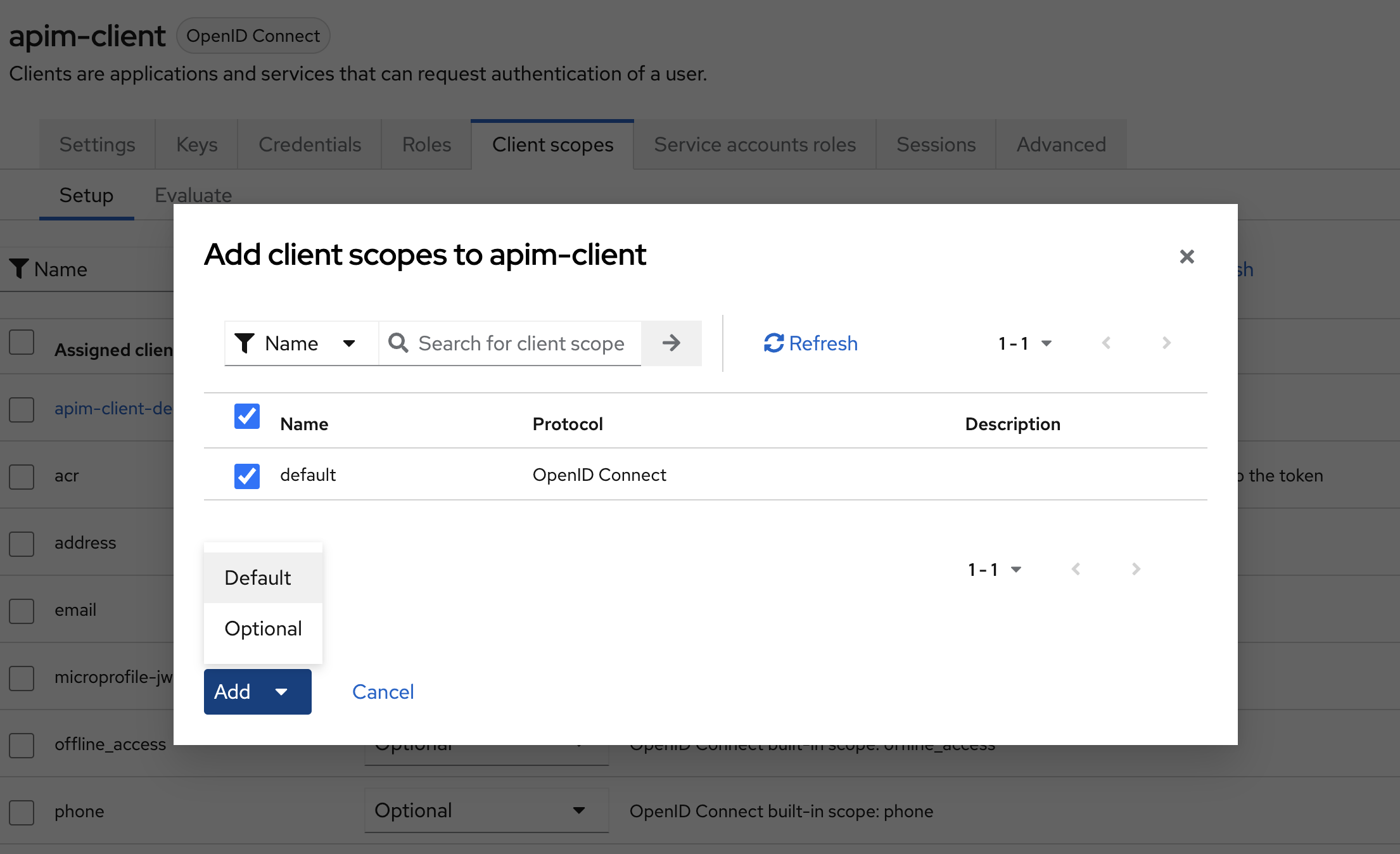
Task: Switch to the Evaluate tab
Action: (x=193, y=194)
